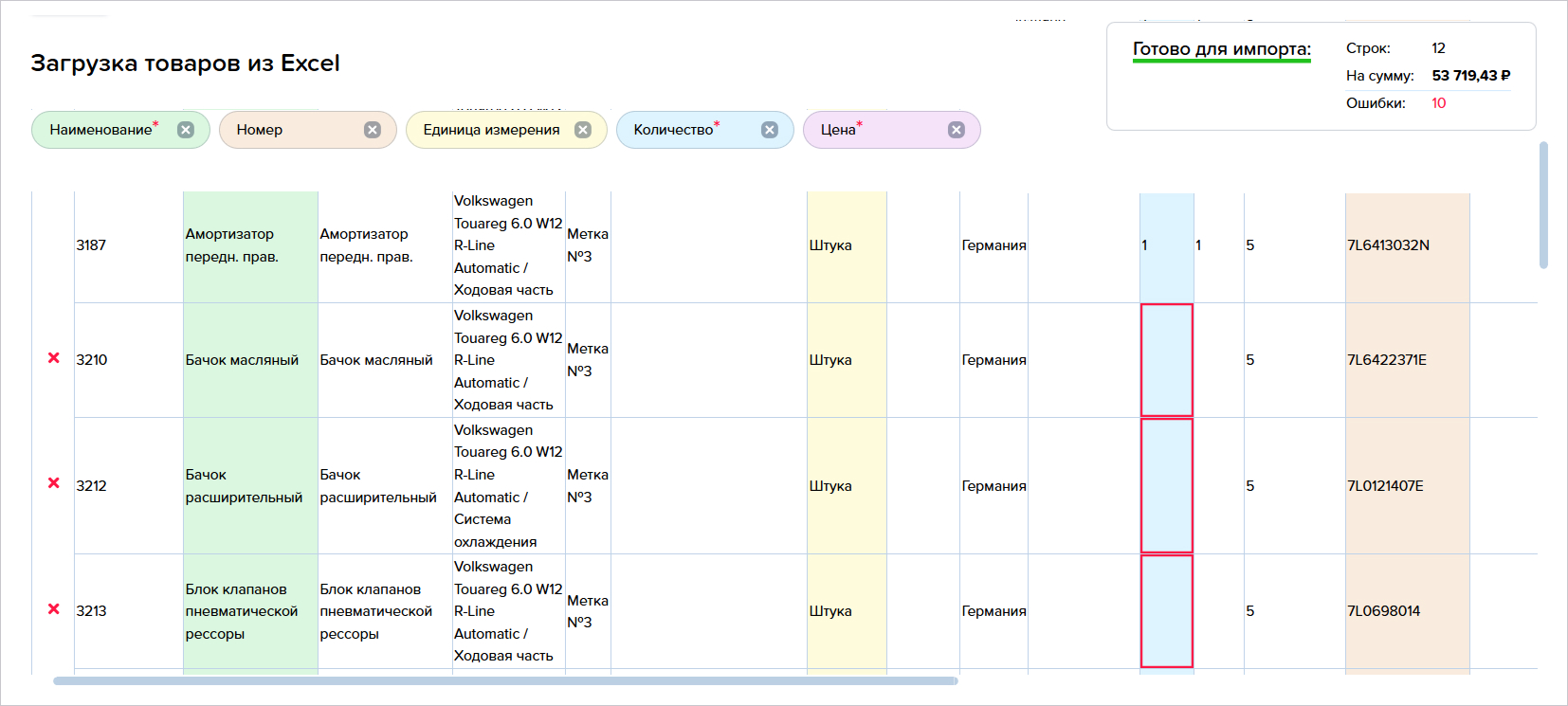Viewport: 1568px width, 706px height.
Task: Click the red error cross for row 3212
Action: point(54,482)
